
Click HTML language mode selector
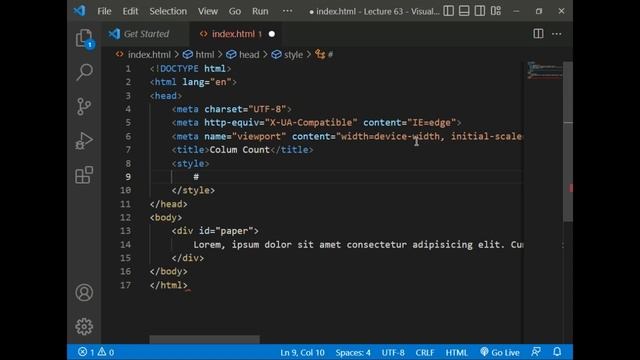pos(456,352)
